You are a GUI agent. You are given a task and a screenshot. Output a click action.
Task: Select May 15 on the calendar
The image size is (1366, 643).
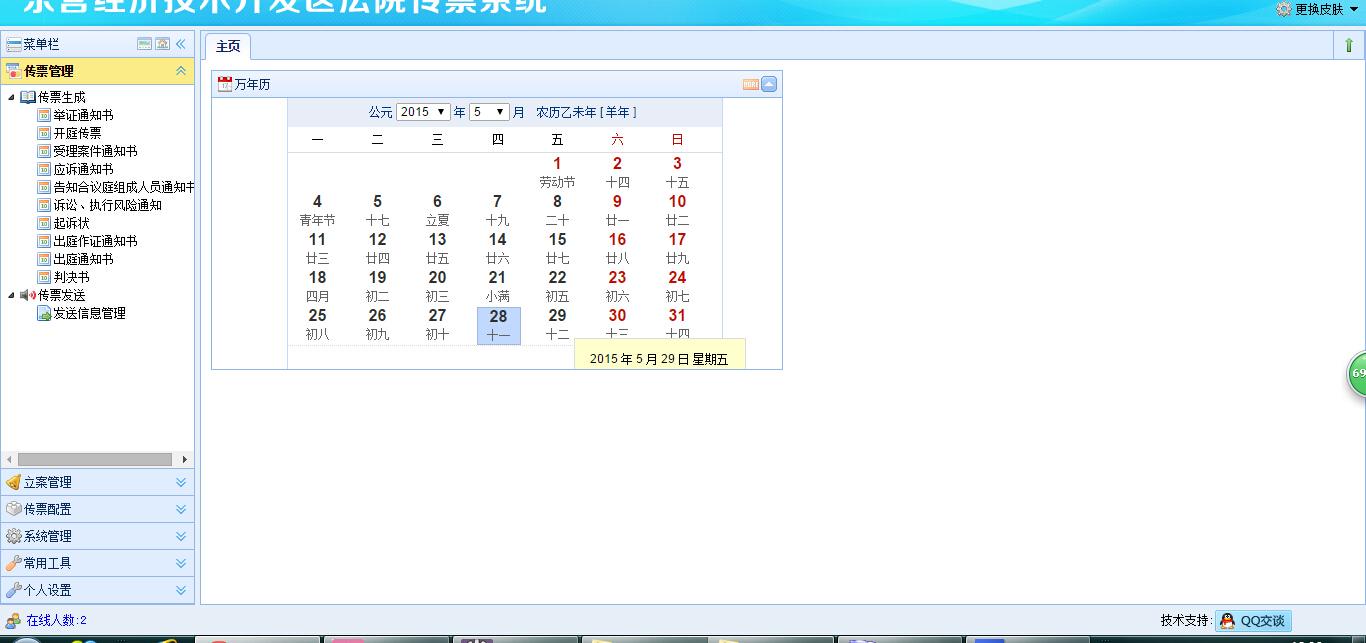(557, 247)
